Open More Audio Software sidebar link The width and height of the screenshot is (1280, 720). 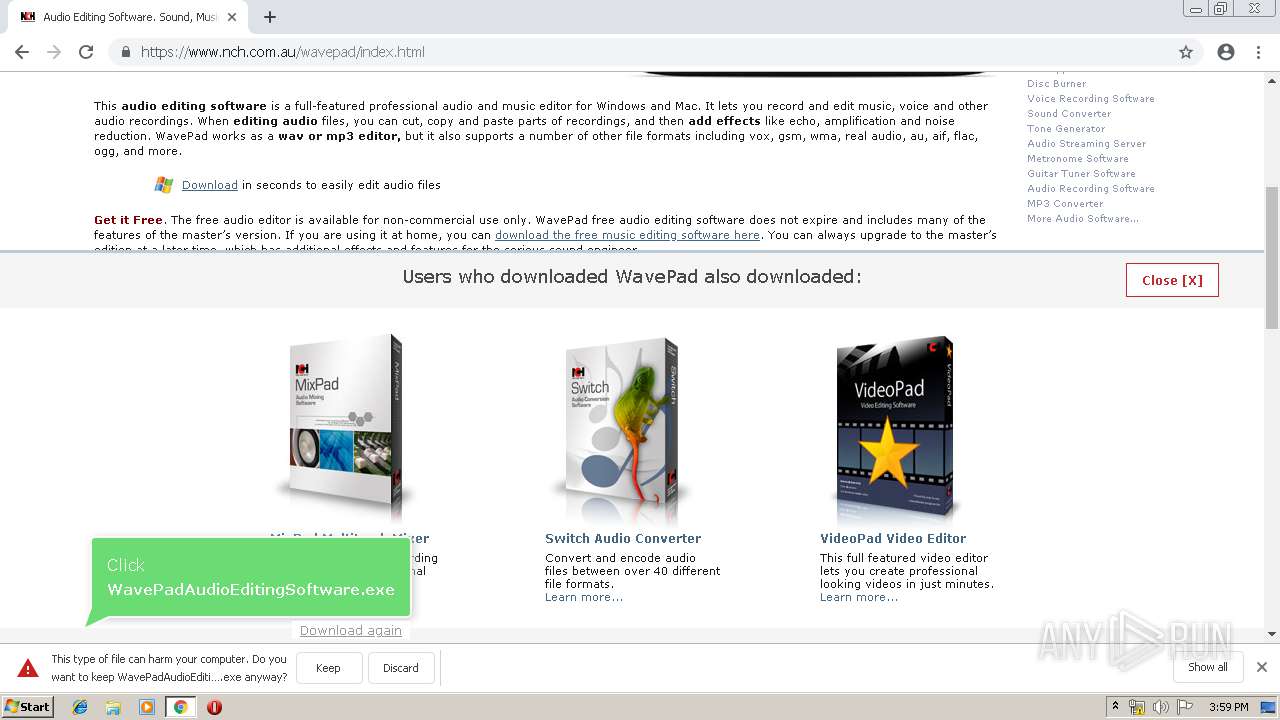point(1083,219)
